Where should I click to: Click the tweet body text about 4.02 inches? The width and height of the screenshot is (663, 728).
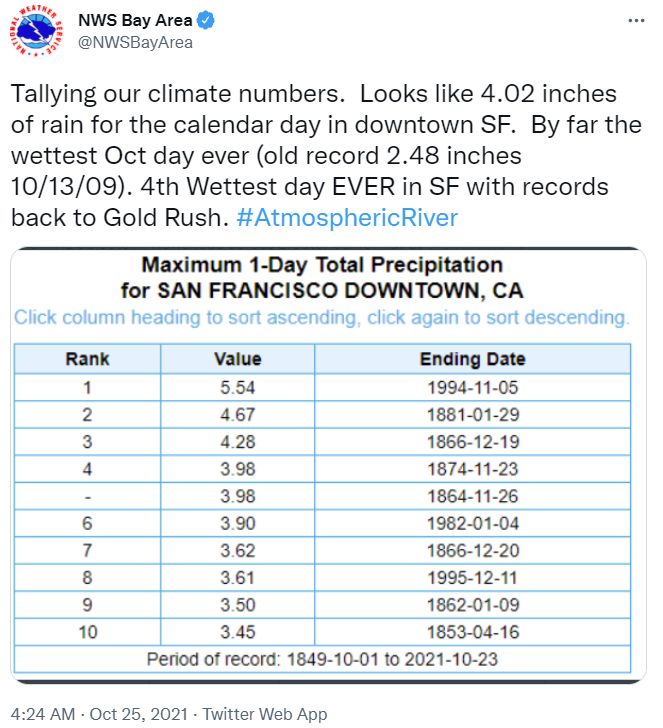coord(325,156)
